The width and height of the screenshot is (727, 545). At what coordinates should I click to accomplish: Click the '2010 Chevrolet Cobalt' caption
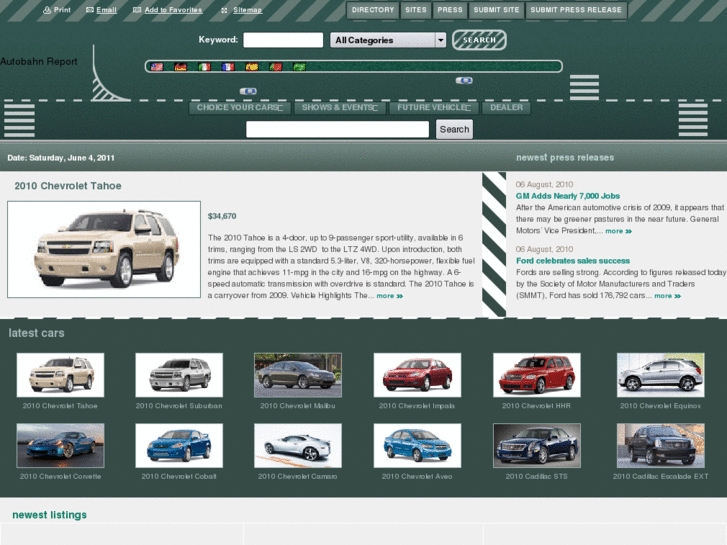pos(179,476)
